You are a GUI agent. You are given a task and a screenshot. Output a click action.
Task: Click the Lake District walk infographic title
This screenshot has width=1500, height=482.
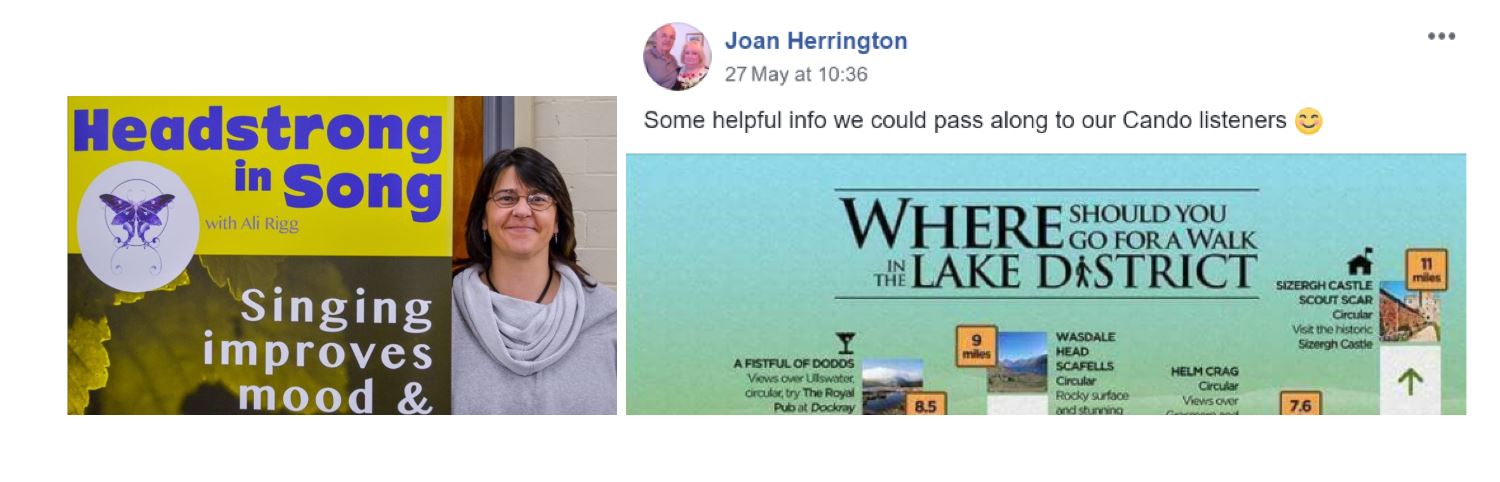pos(1047,244)
